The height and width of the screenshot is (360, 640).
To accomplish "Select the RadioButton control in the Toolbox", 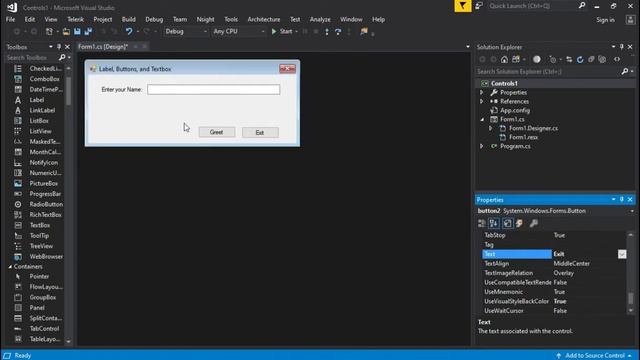I will pos(46,204).
